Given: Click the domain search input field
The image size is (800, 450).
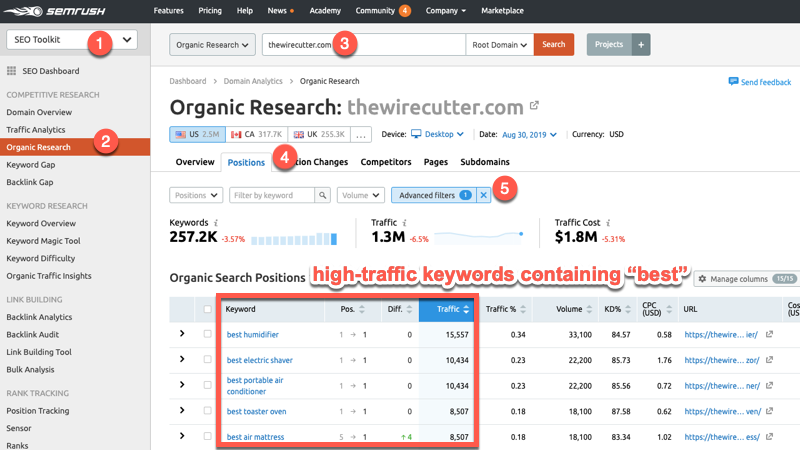Looking at the screenshot, I should coord(364,45).
